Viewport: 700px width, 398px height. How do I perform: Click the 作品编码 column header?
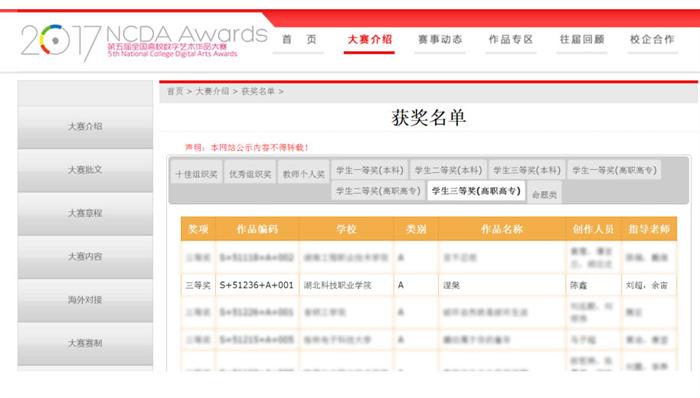(x=257, y=229)
